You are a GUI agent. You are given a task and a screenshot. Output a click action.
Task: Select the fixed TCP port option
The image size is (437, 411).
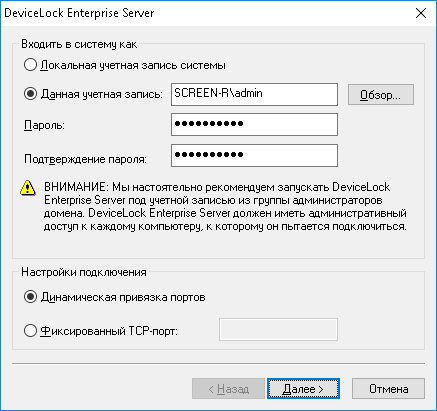[x=30, y=331]
